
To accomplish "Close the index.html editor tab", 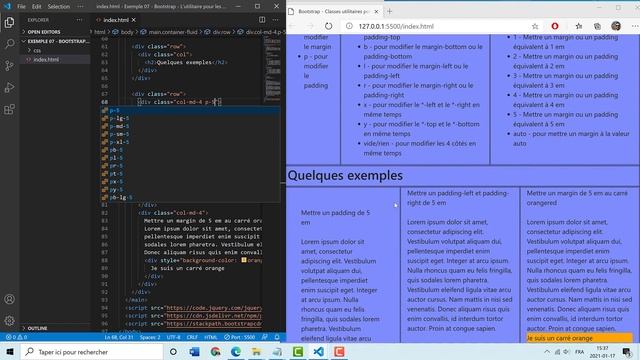I will click(133, 20).
